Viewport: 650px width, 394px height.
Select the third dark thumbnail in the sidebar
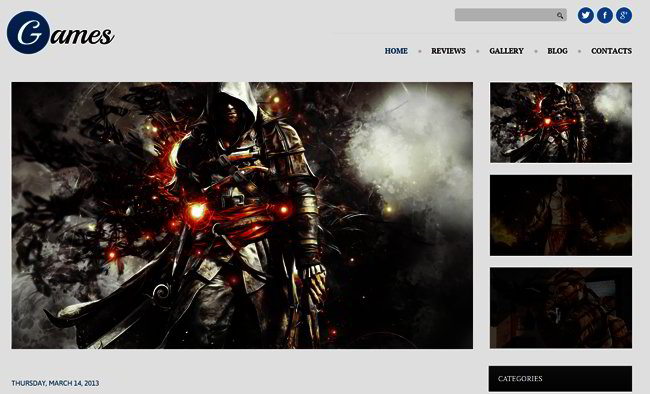561,308
